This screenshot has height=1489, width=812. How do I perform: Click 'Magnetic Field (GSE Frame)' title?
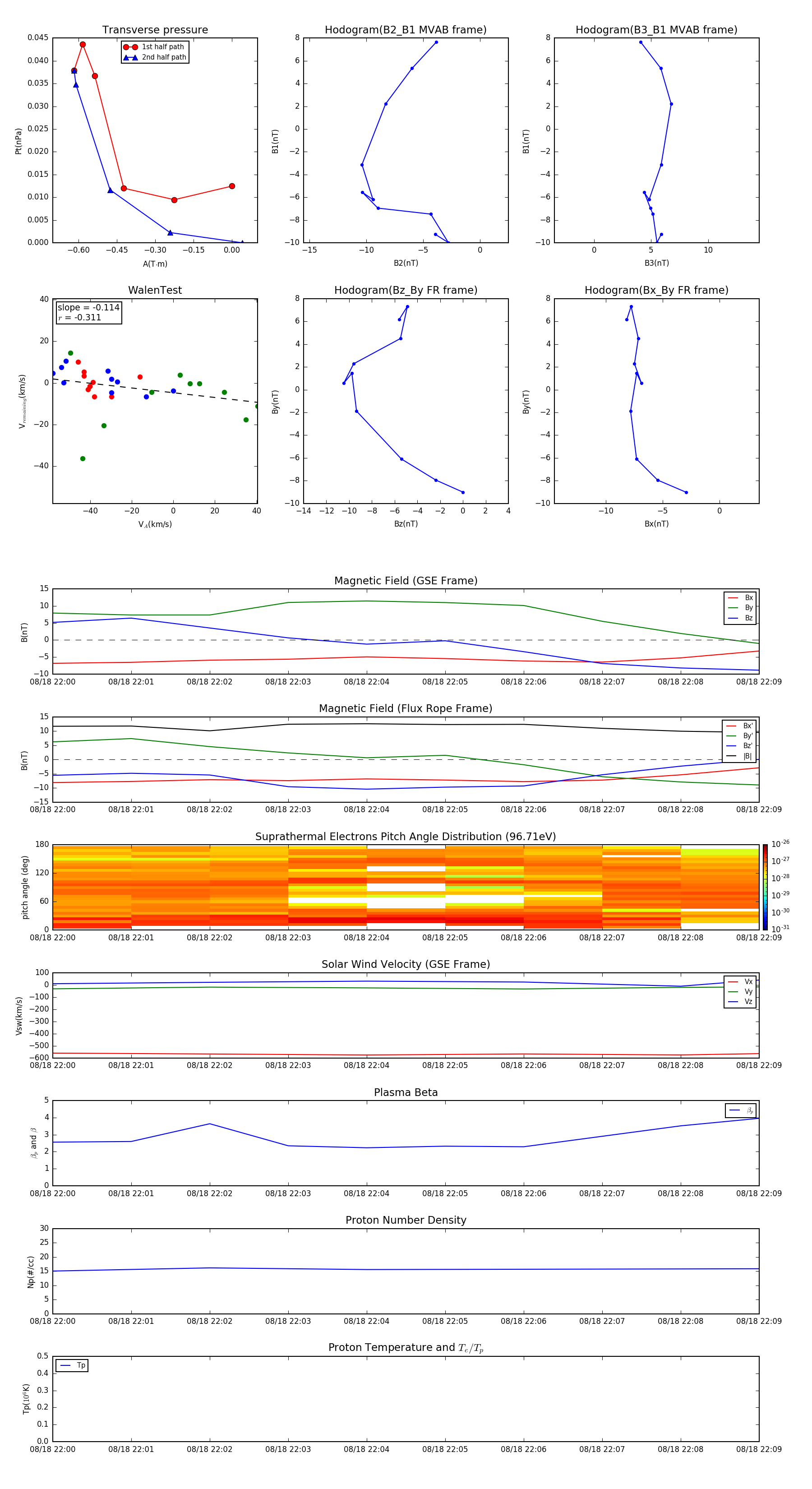406,581
